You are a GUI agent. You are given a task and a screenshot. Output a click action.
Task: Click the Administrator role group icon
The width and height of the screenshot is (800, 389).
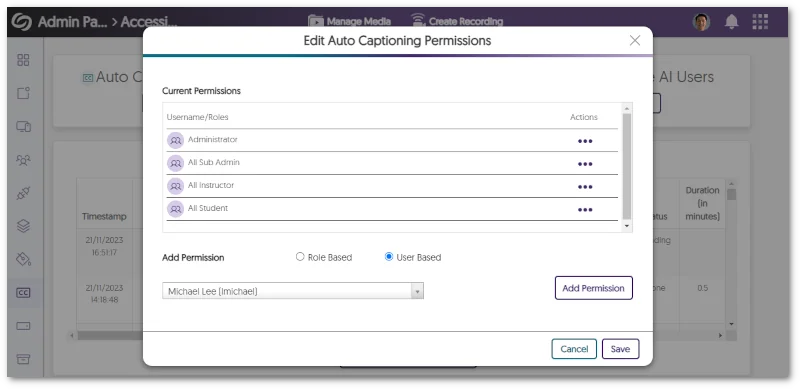point(175,140)
